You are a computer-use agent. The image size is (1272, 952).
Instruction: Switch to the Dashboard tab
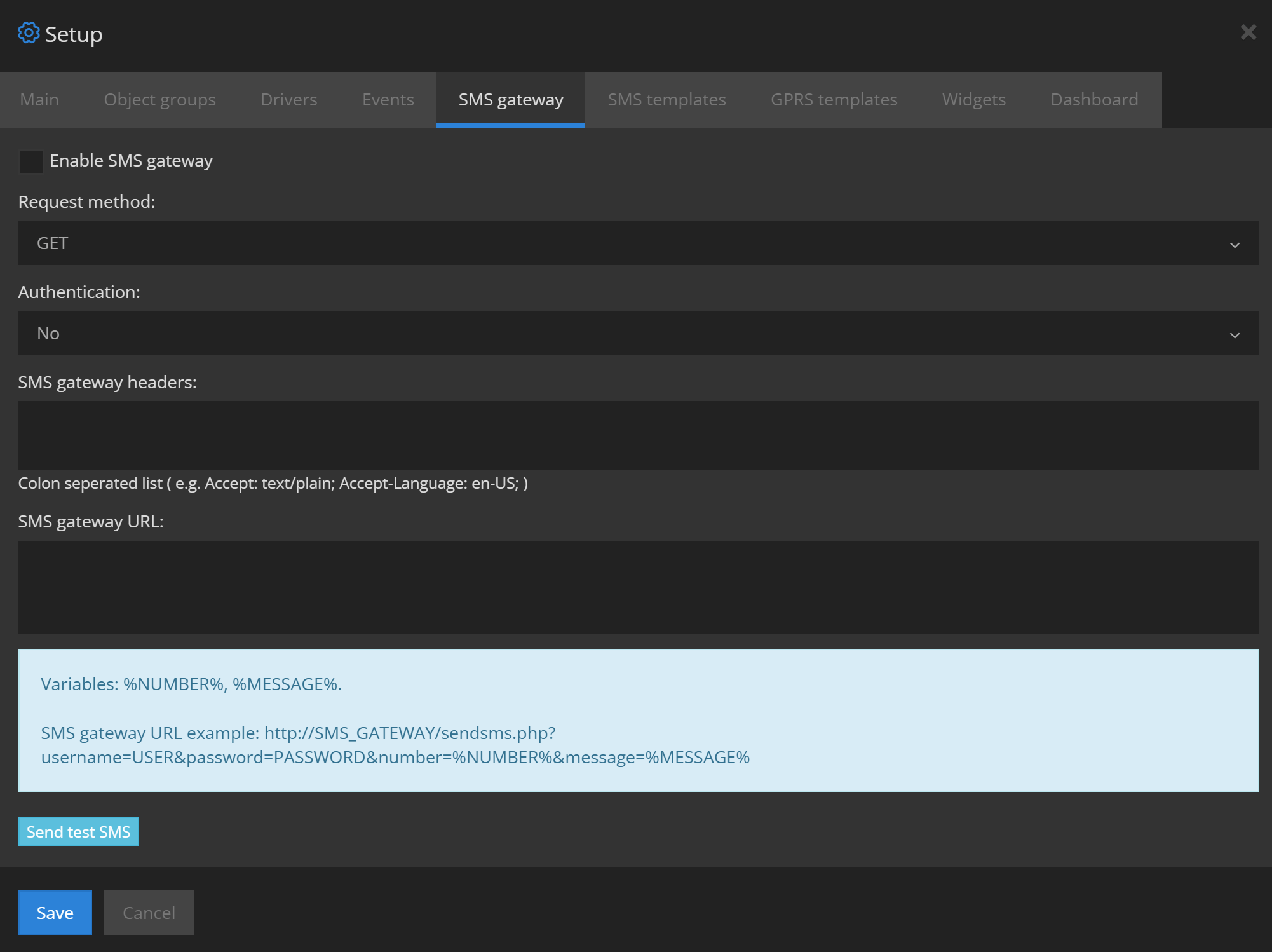click(1094, 100)
